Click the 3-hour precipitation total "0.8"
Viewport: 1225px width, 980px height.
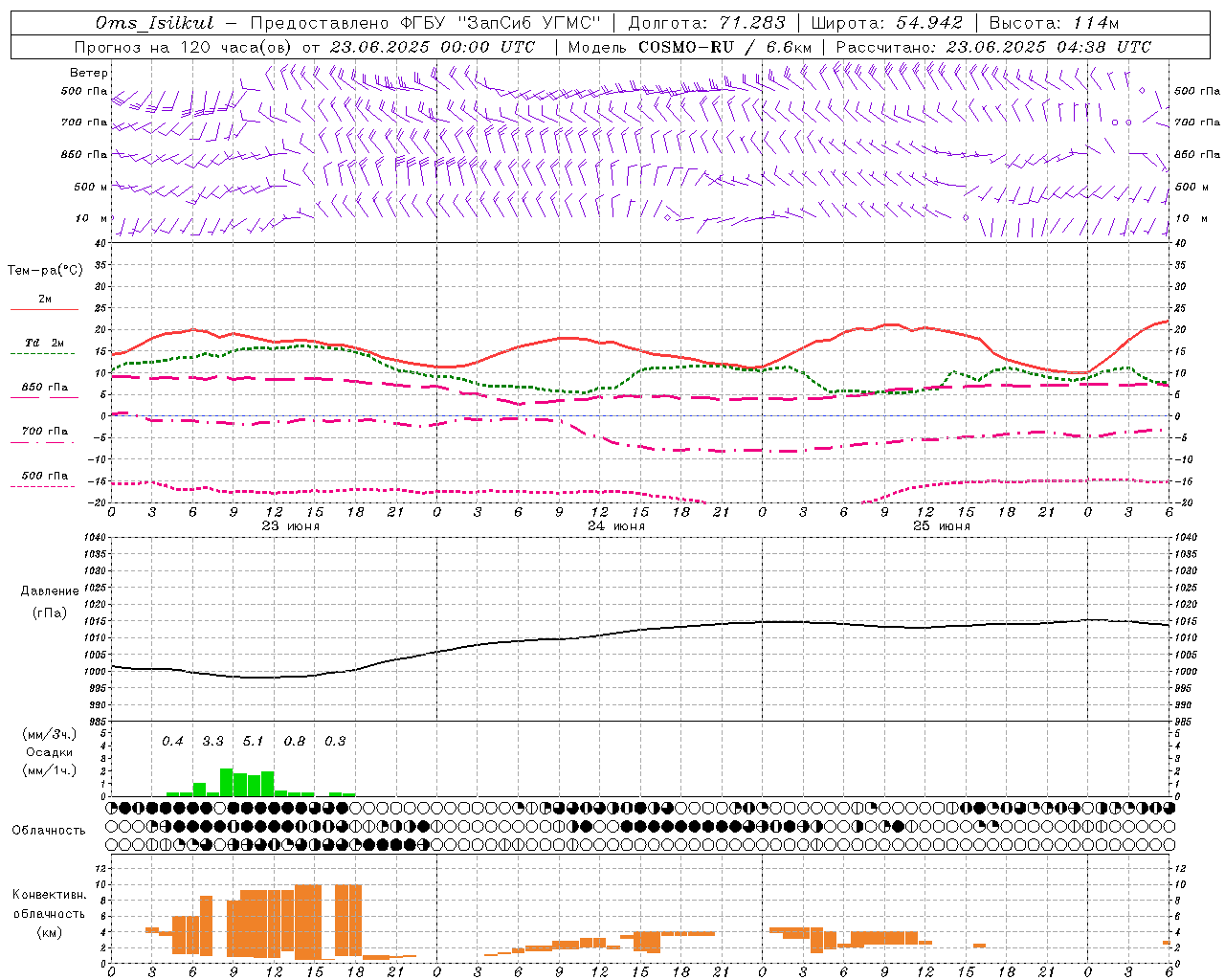[295, 742]
